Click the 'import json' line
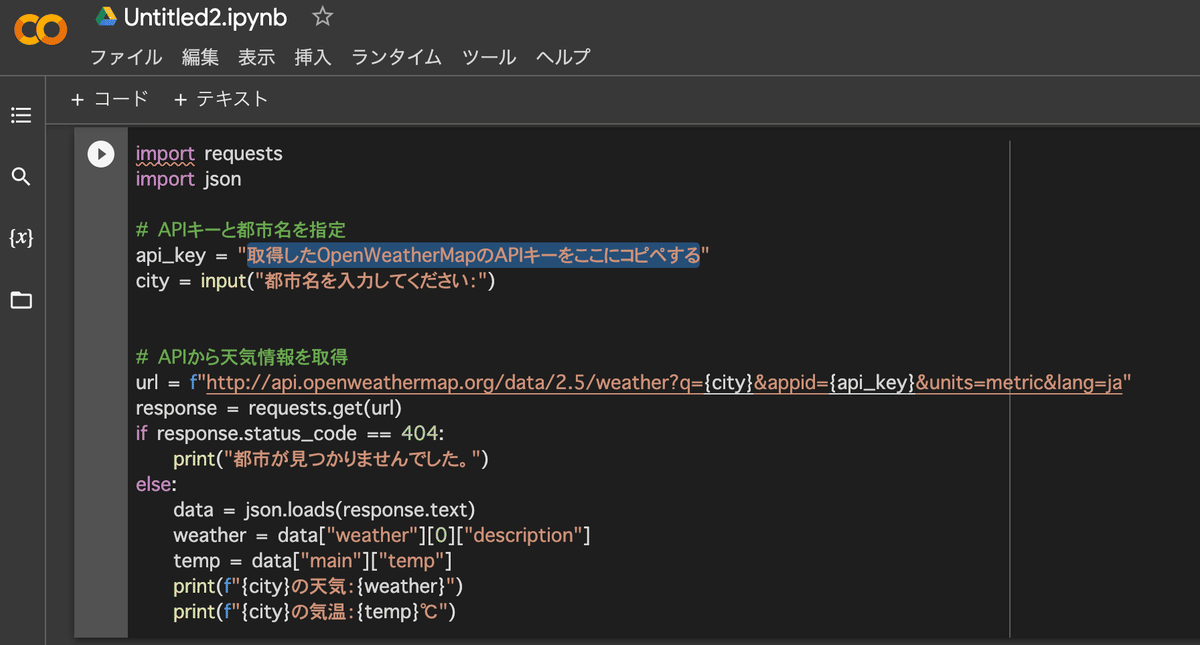 coord(189,179)
